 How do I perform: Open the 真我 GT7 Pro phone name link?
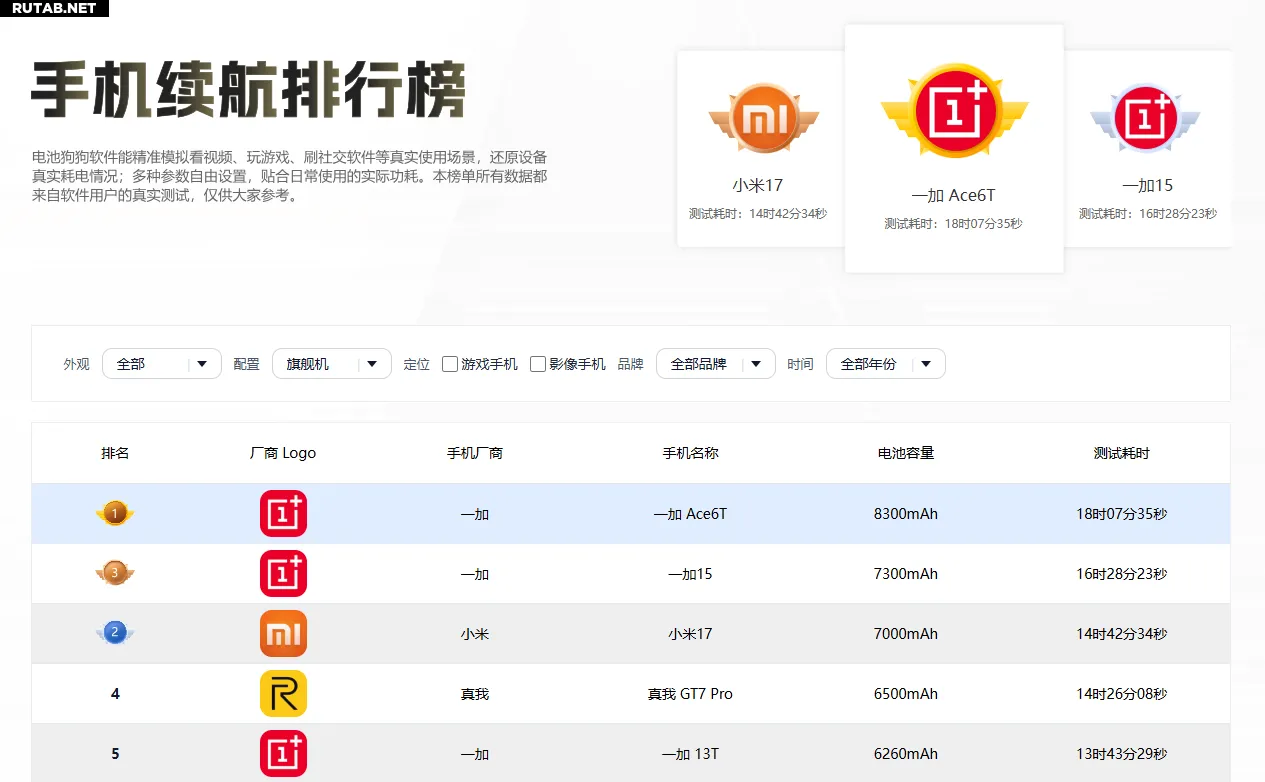pos(690,694)
